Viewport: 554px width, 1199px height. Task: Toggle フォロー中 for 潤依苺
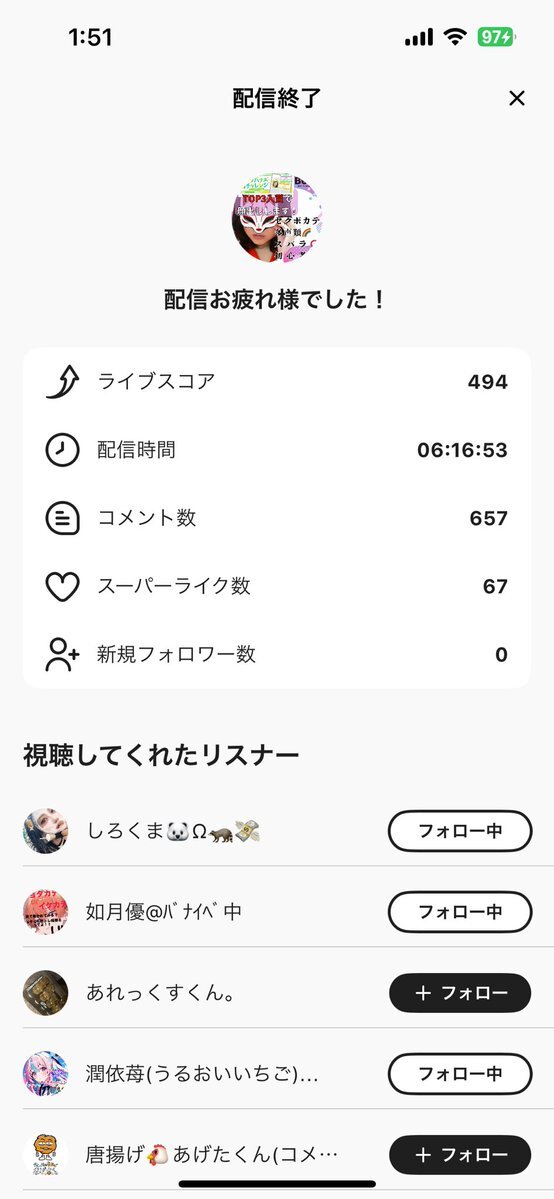(x=460, y=1074)
